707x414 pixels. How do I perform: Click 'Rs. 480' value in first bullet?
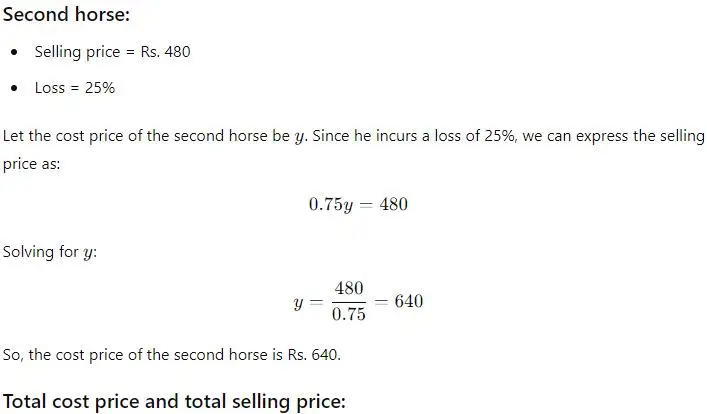pos(165,52)
